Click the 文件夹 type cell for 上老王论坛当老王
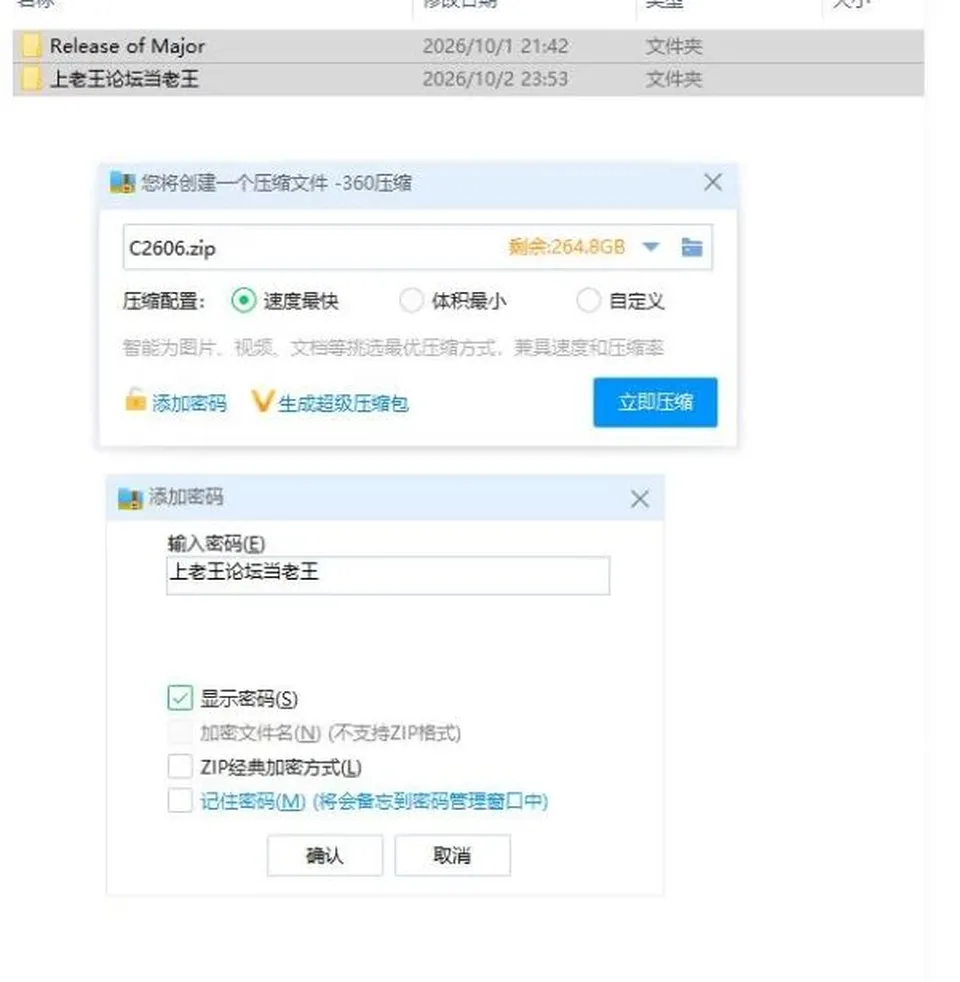960x982 pixels. (674, 79)
